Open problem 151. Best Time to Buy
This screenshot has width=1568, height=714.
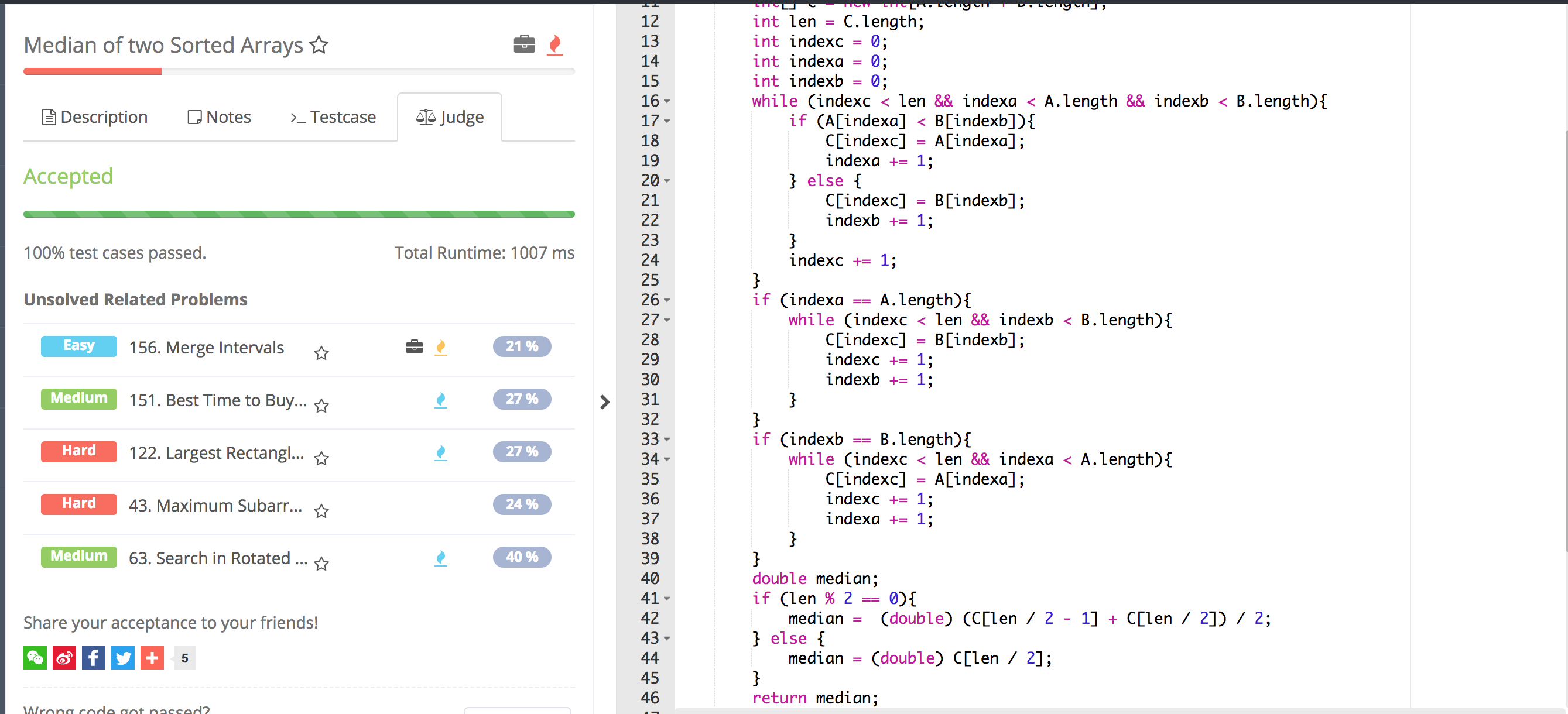(x=218, y=400)
